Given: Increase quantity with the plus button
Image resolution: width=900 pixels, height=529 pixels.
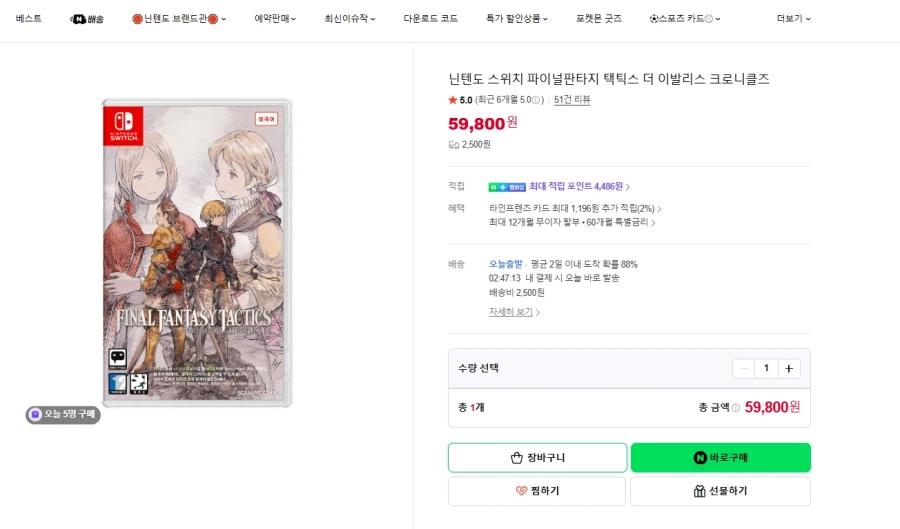Looking at the screenshot, I should pos(789,368).
